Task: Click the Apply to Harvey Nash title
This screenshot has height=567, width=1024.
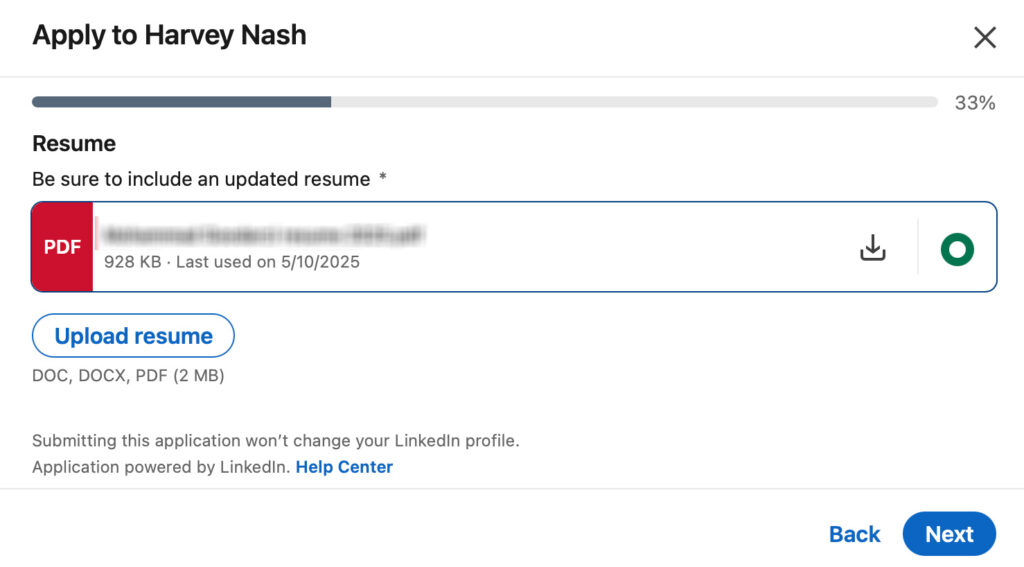Action: point(169,35)
